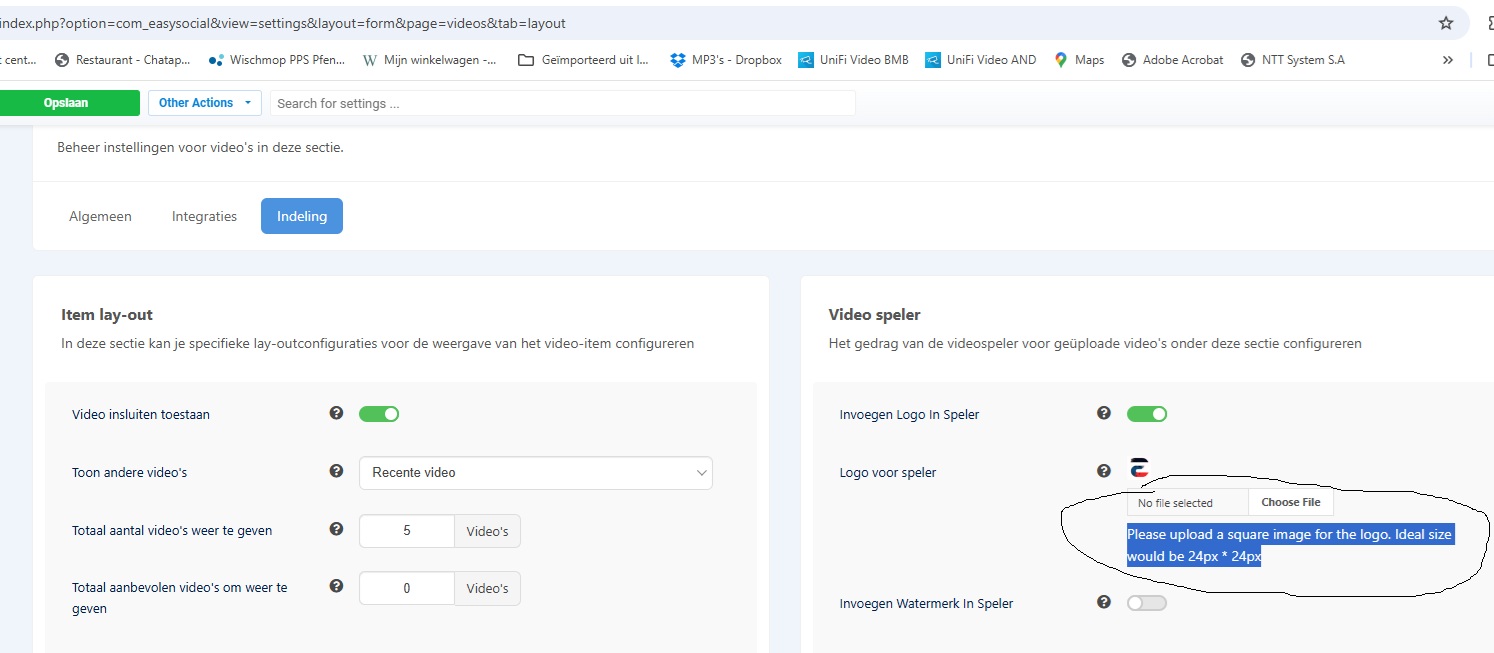Image resolution: width=1494 pixels, height=653 pixels.
Task: Switch to the Algemeen tab
Action: [100, 216]
